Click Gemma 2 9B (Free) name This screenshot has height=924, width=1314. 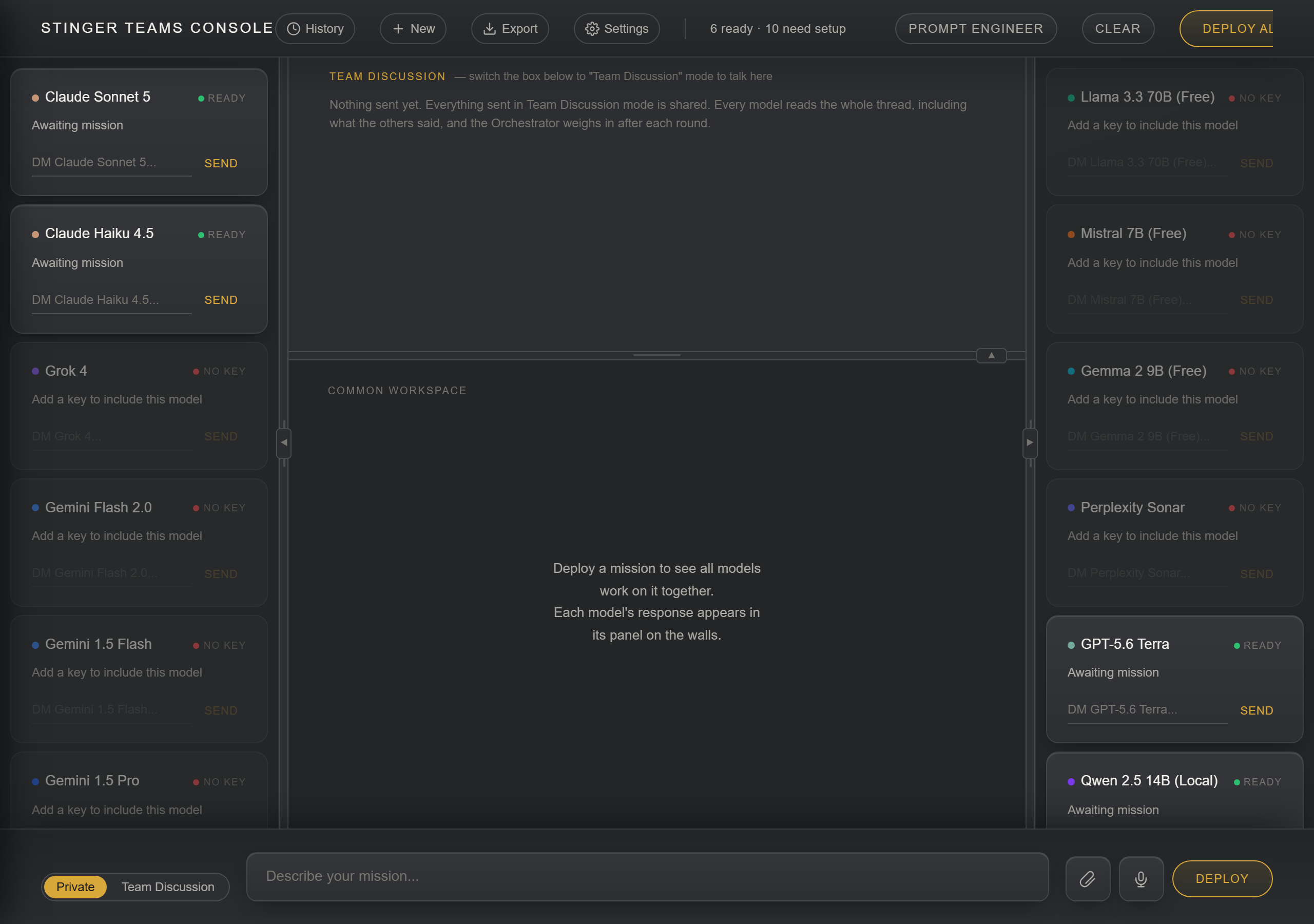pyautogui.click(x=1143, y=371)
